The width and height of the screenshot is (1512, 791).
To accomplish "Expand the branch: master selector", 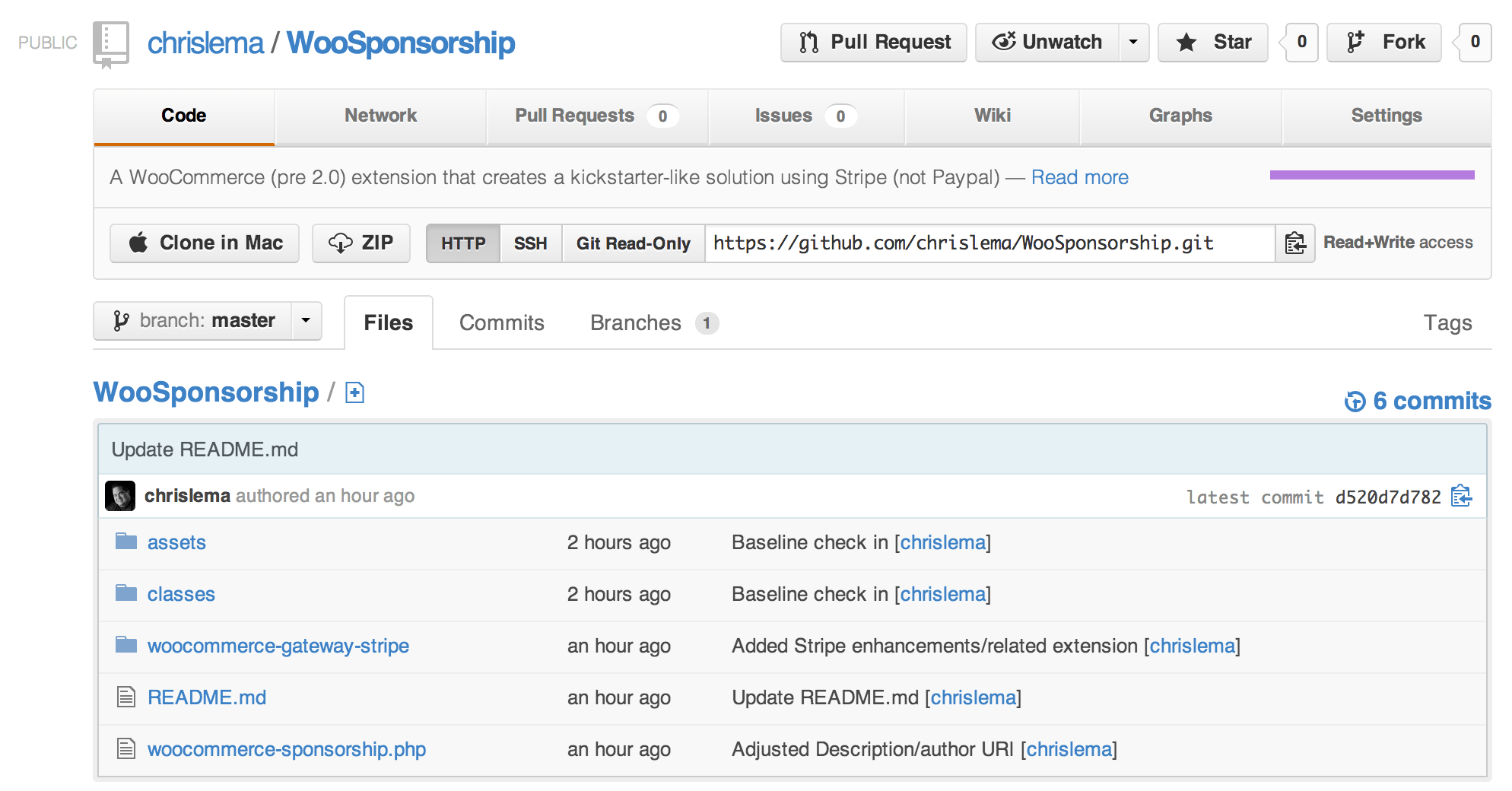I will click(305, 320).
